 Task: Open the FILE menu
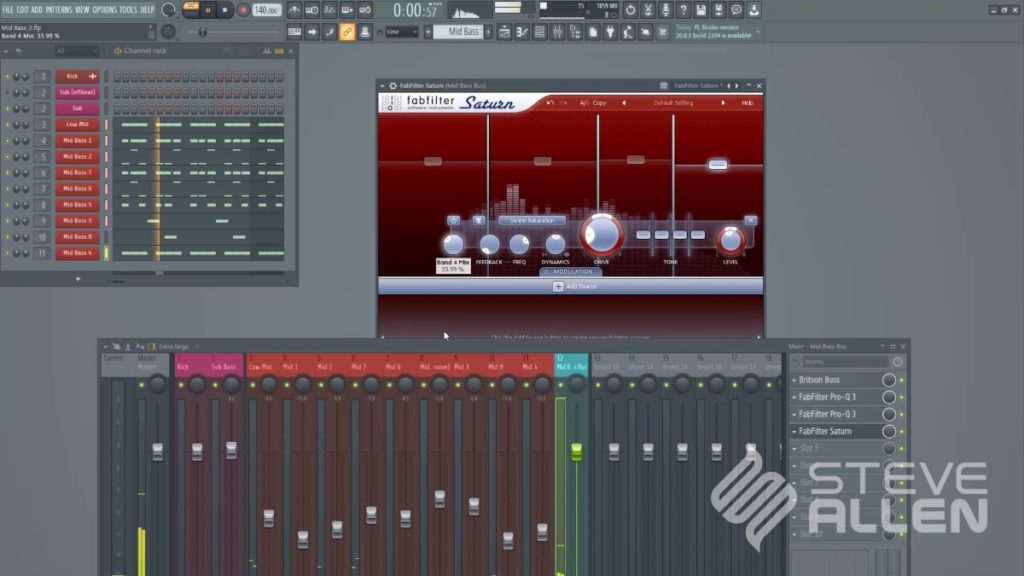7,10
